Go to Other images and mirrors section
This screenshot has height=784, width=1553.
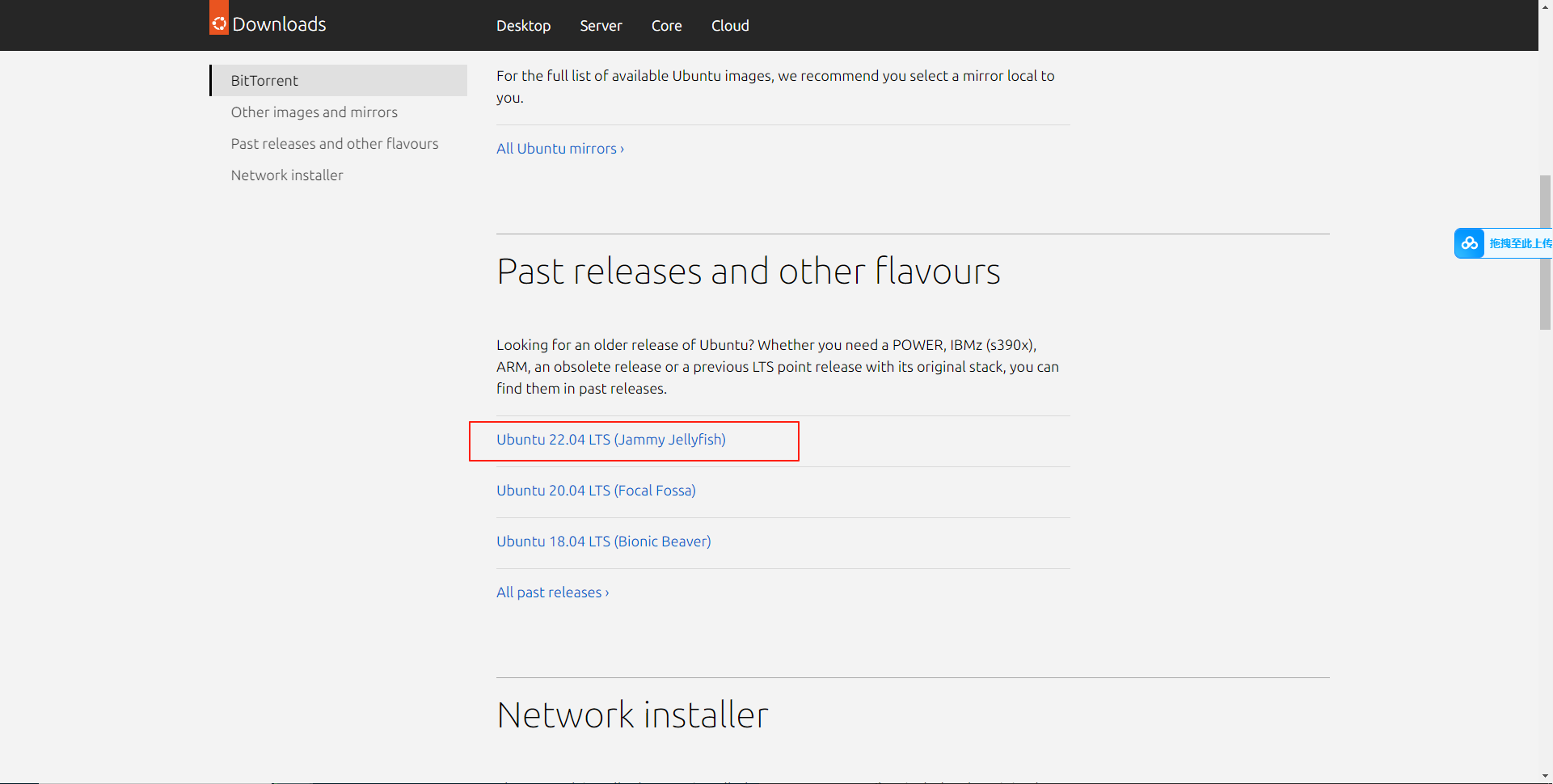(x=314, y=112)
